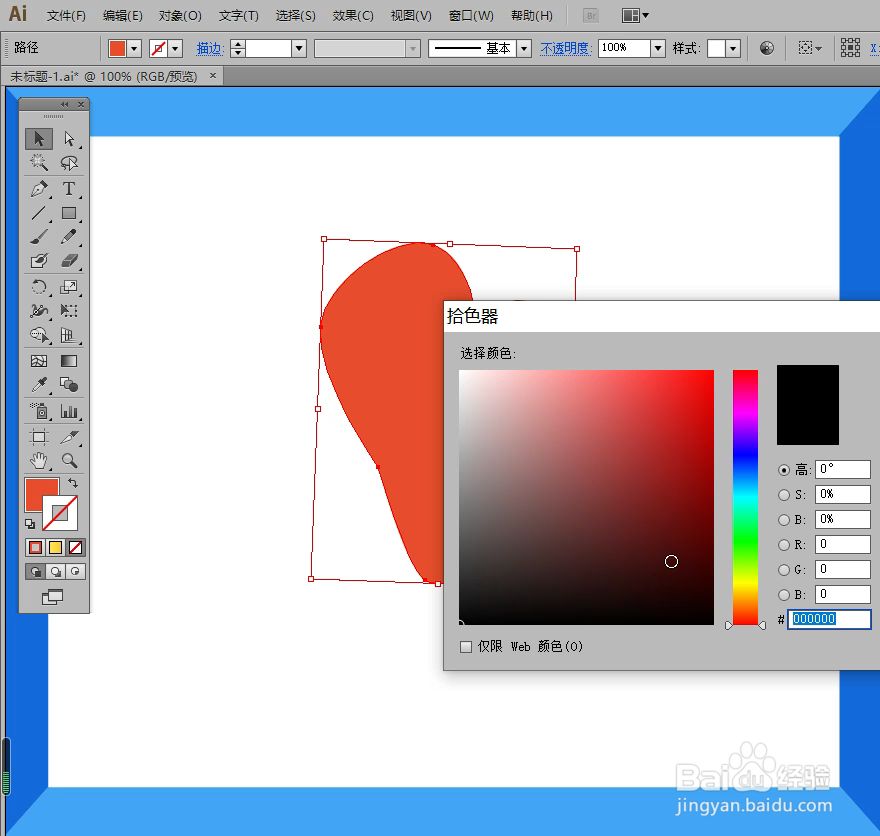Image resolution: width=880 pixels, height=836 pixels.
Task: Select the Free Transform tool
Action: tap(69, 311)
